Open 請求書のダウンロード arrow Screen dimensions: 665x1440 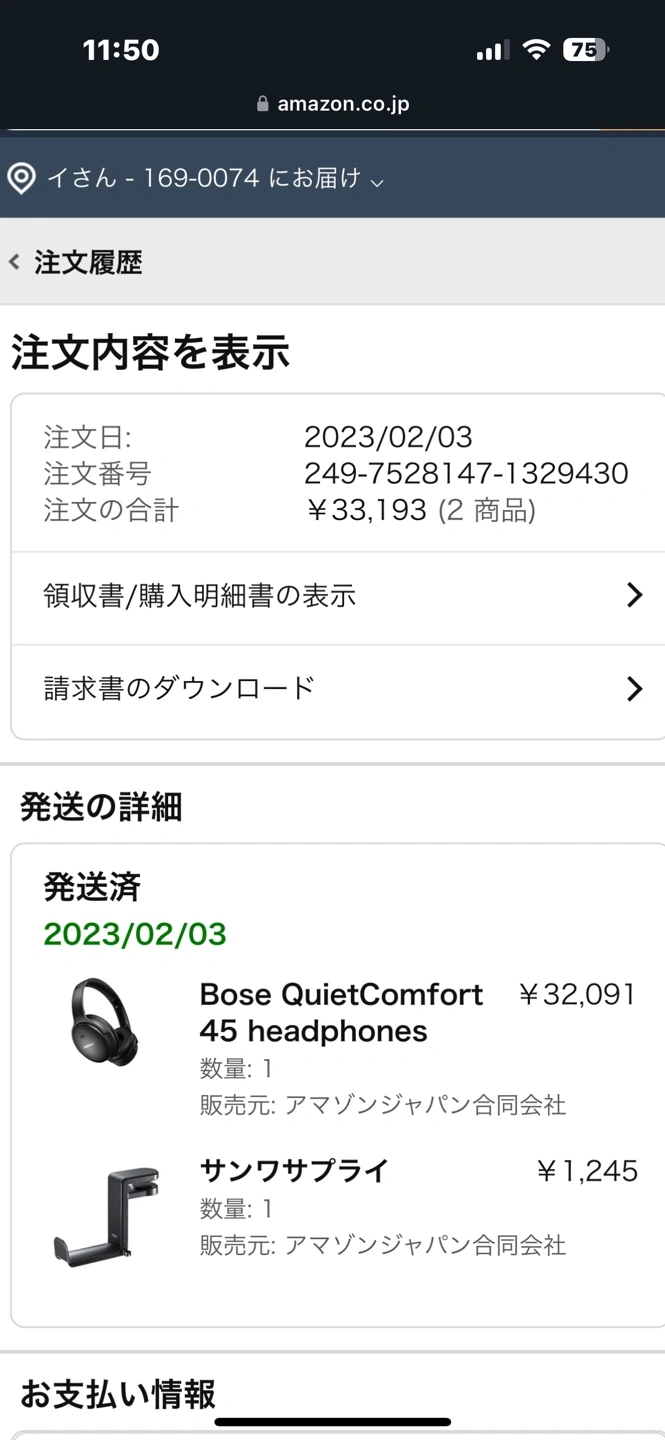pyautogui.click(x=634, y=689)
